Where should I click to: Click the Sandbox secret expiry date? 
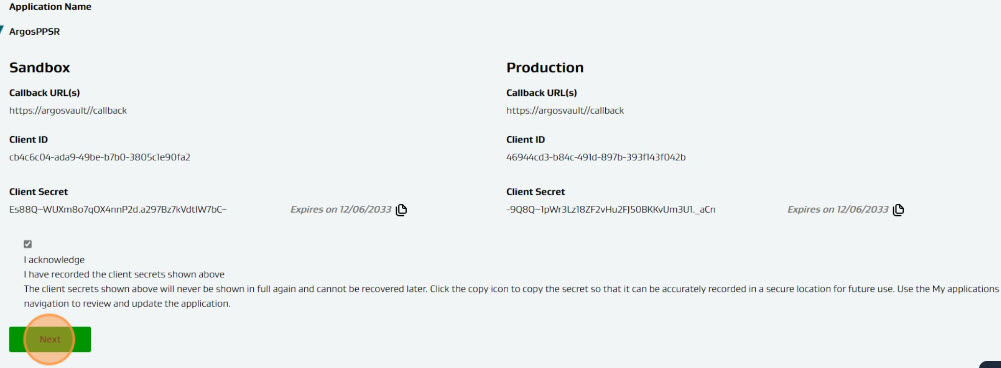[341, 210]
